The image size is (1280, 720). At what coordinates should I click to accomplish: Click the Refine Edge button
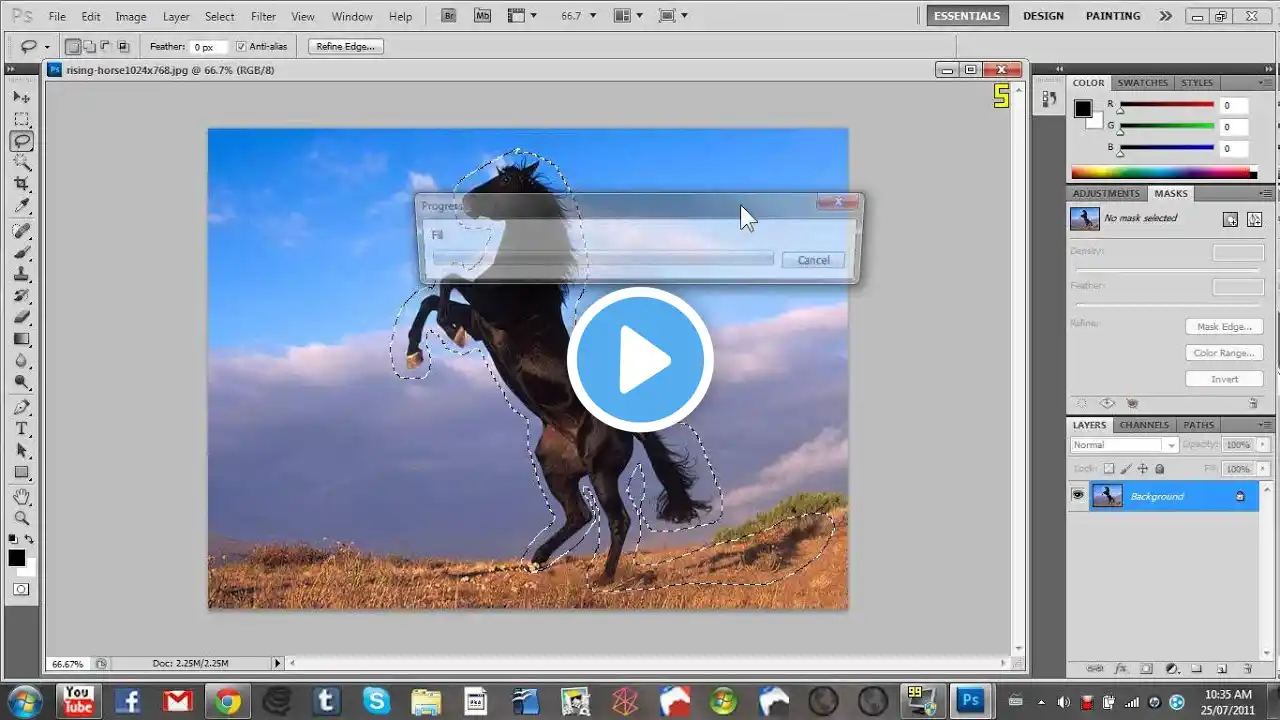click(x=345, y=47)
